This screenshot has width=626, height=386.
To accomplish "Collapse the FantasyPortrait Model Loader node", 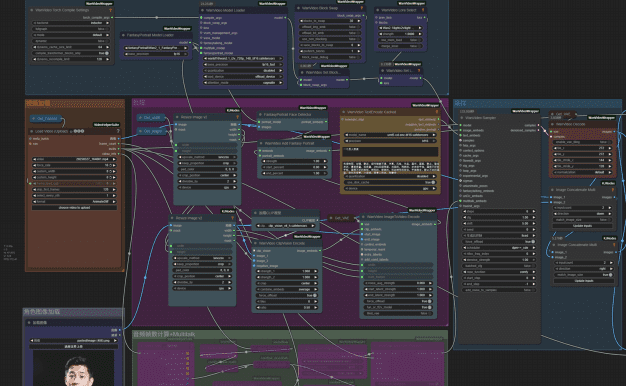I will (x=123, y=35).
